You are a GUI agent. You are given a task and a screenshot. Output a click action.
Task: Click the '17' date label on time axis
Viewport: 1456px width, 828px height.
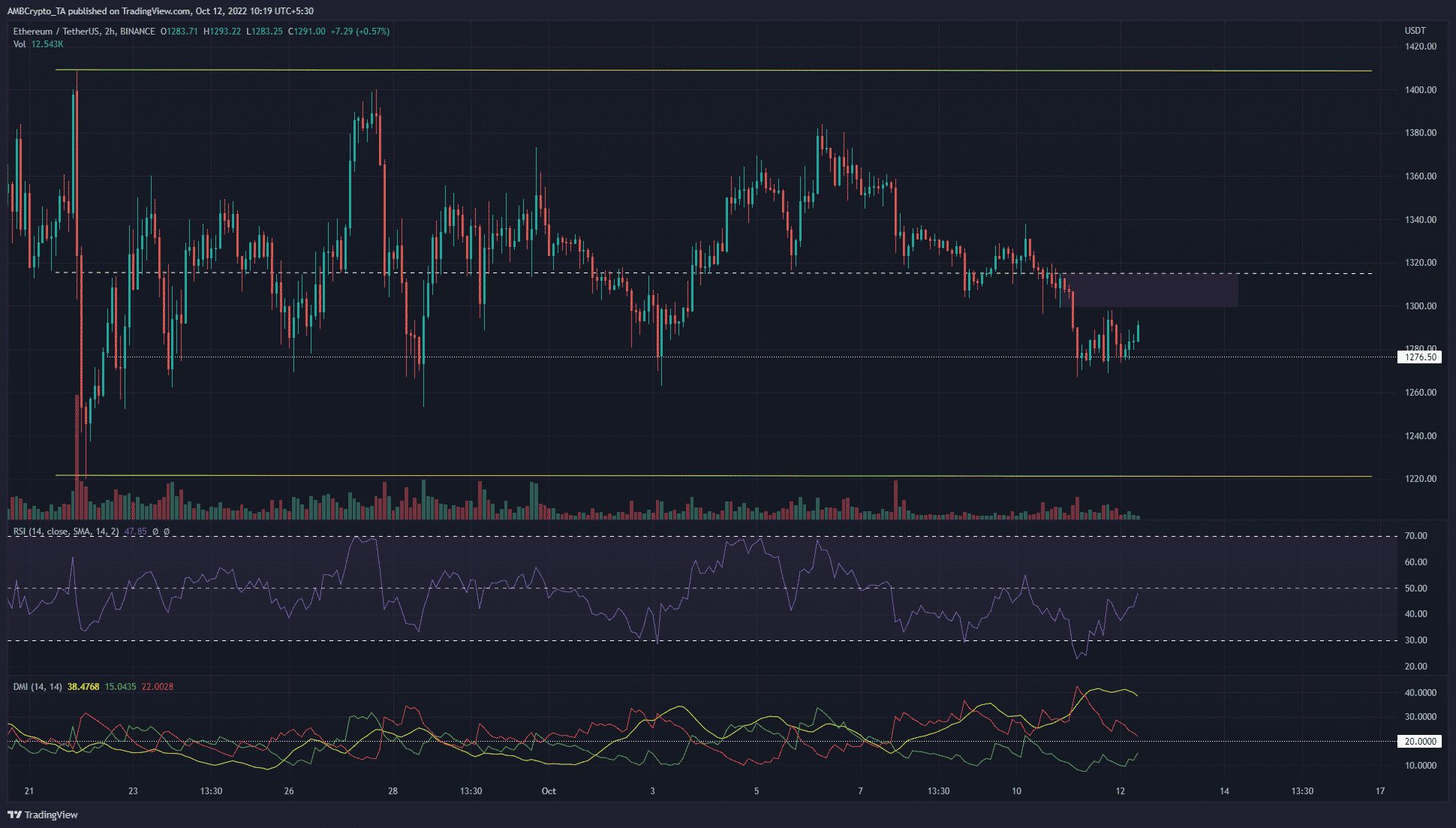click(x=1380, y=791)
